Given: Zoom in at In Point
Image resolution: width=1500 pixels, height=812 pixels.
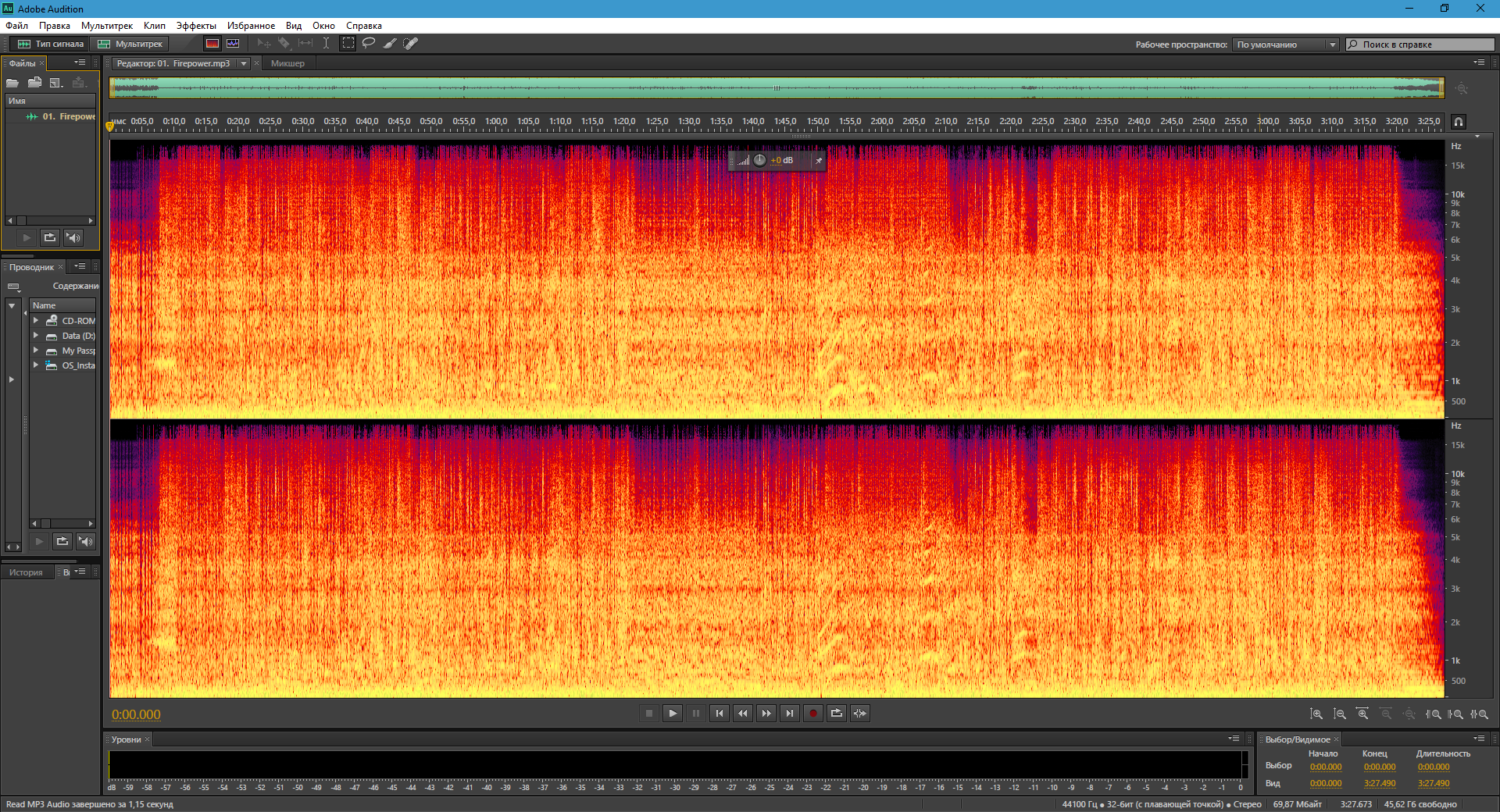Looking at the screenshot, I should pyautogui.click(x=1434, y=714).
